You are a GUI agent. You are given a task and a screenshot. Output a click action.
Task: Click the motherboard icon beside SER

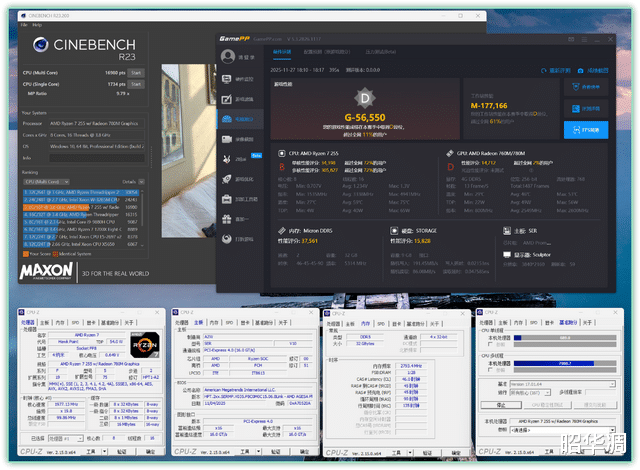[507, 231]
